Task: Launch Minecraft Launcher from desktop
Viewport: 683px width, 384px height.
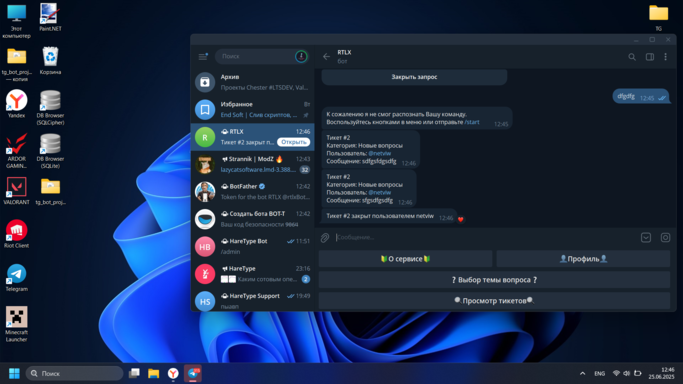Action: click(x=17, y=323)
